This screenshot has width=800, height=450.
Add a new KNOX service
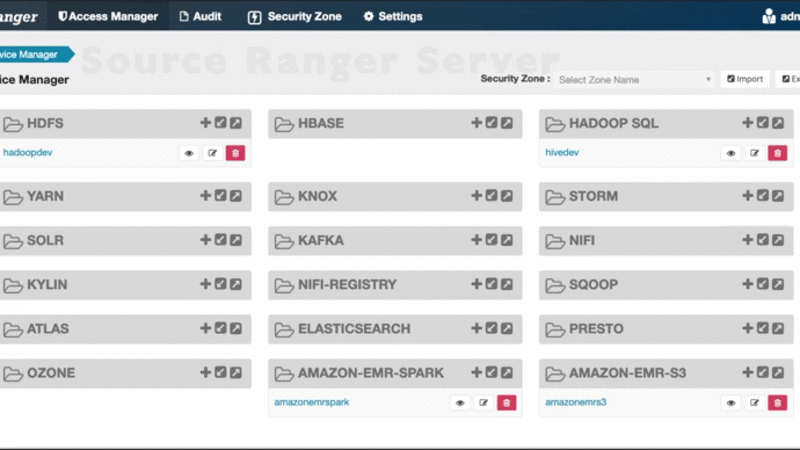tap(477, 196)
